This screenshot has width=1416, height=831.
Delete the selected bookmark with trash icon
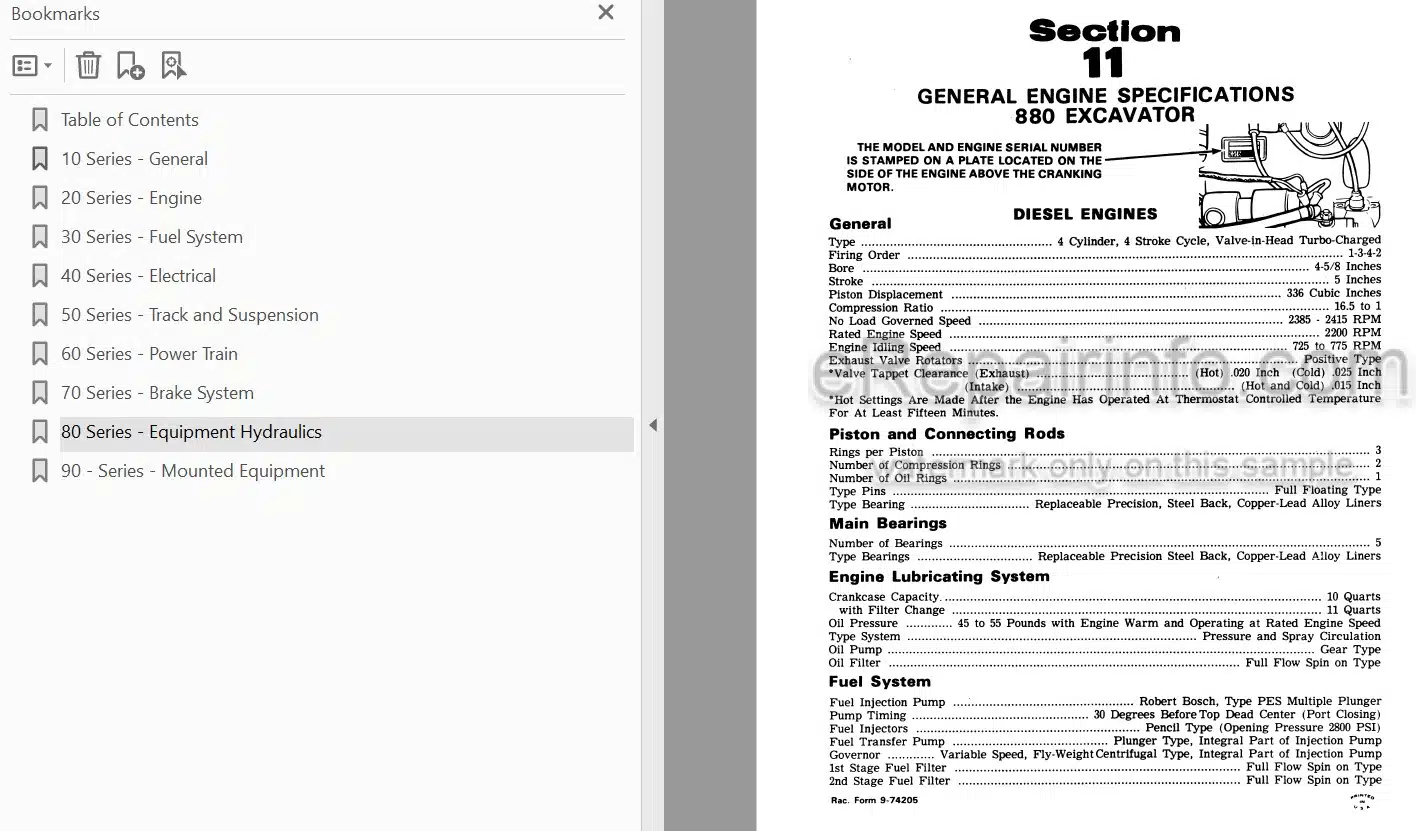point(88,66)
